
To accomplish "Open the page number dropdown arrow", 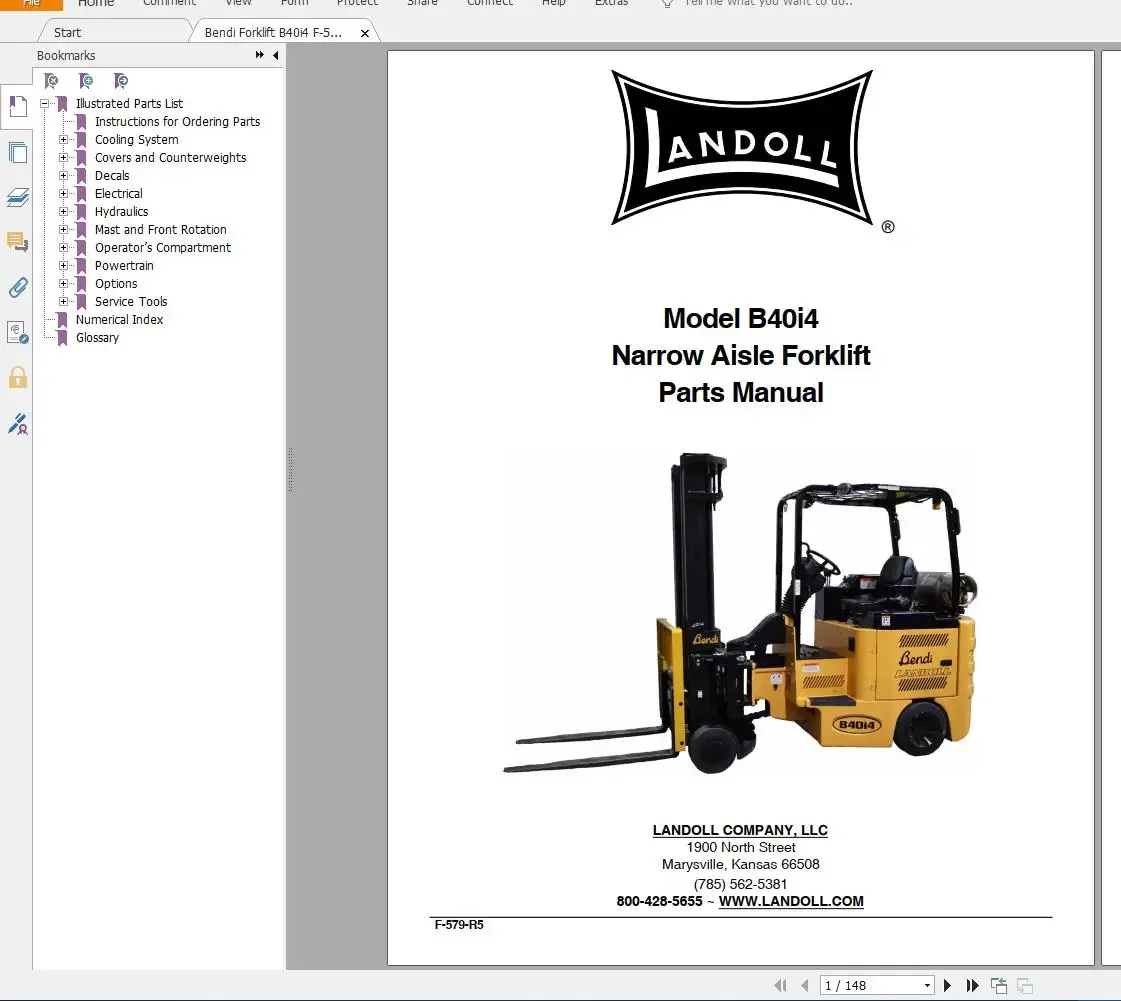I will [927, 986].
